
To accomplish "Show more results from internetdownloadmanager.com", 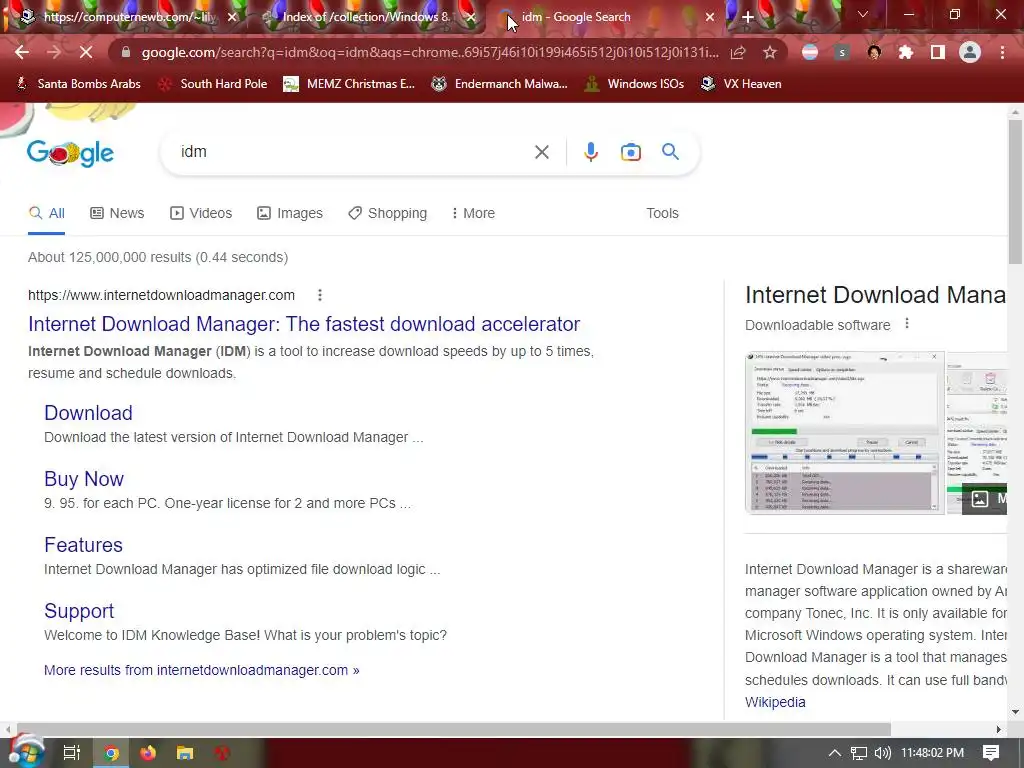I will pos(201,670).
